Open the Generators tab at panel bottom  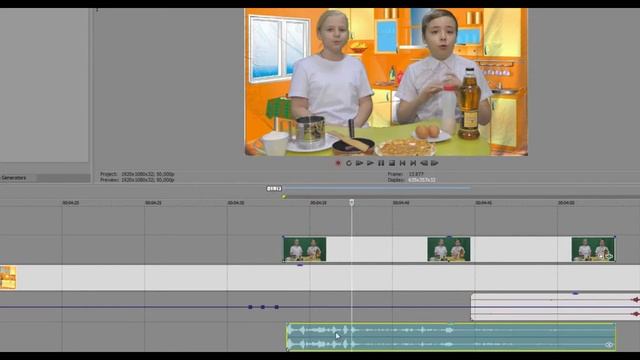14,178
